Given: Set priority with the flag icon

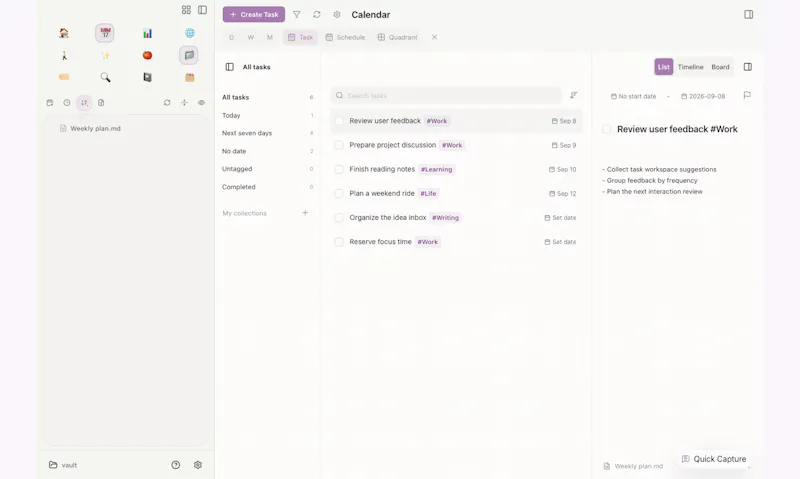Looking at the screenshot, I should coord(747,95).
